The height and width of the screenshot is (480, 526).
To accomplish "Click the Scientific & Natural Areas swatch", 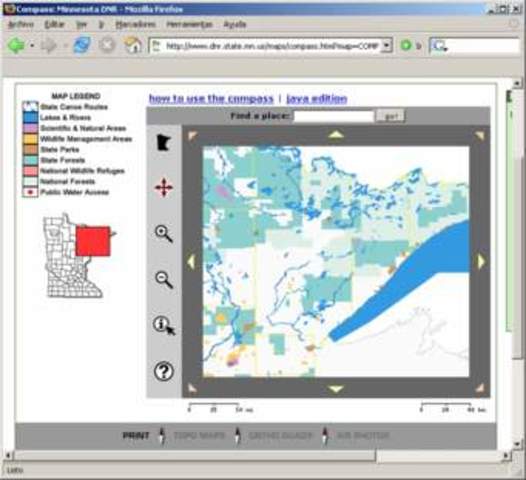I will point(30,128).
